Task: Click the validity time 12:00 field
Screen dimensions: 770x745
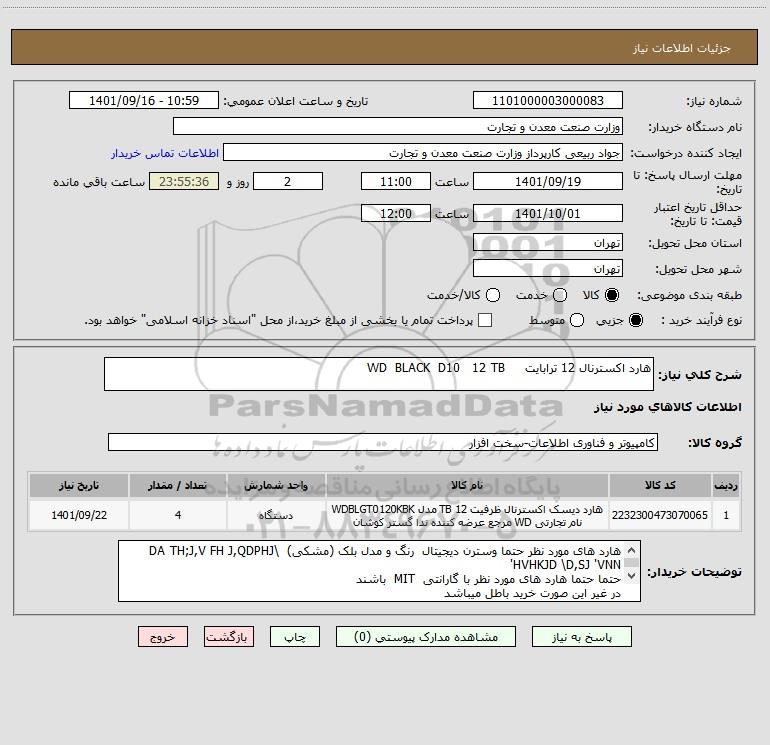Action: pos(396,213)
